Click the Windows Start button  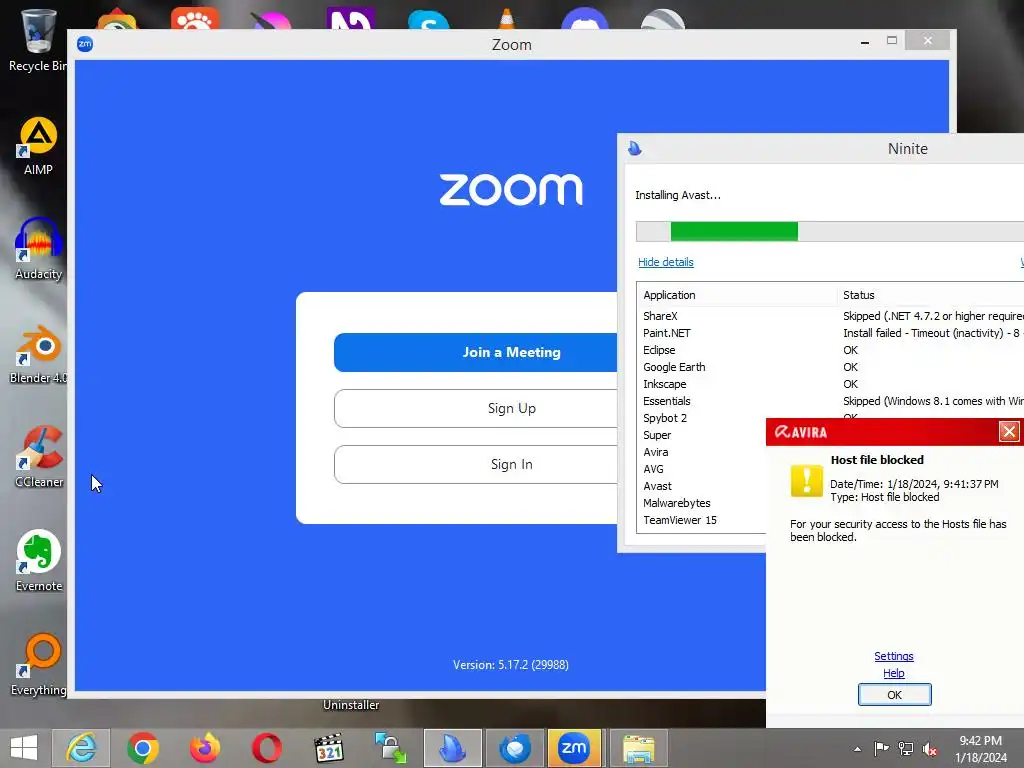24,748
